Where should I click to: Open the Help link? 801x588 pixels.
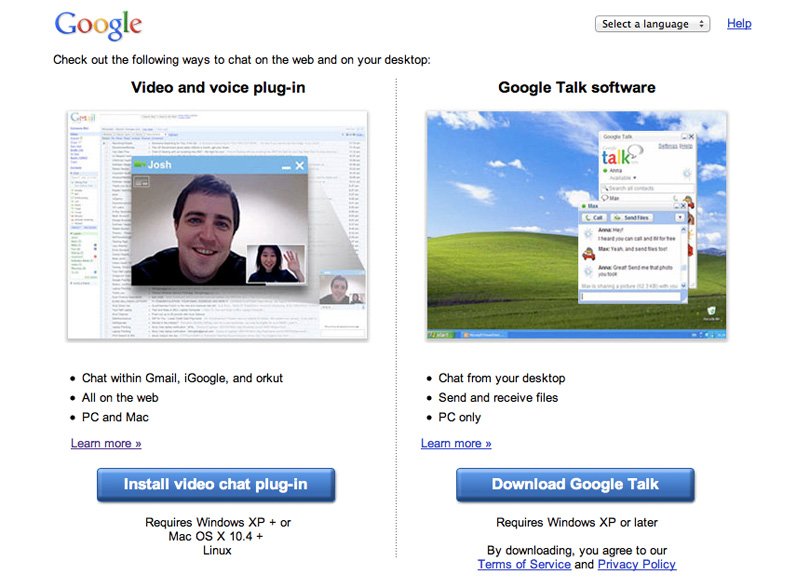click(739, 24)
